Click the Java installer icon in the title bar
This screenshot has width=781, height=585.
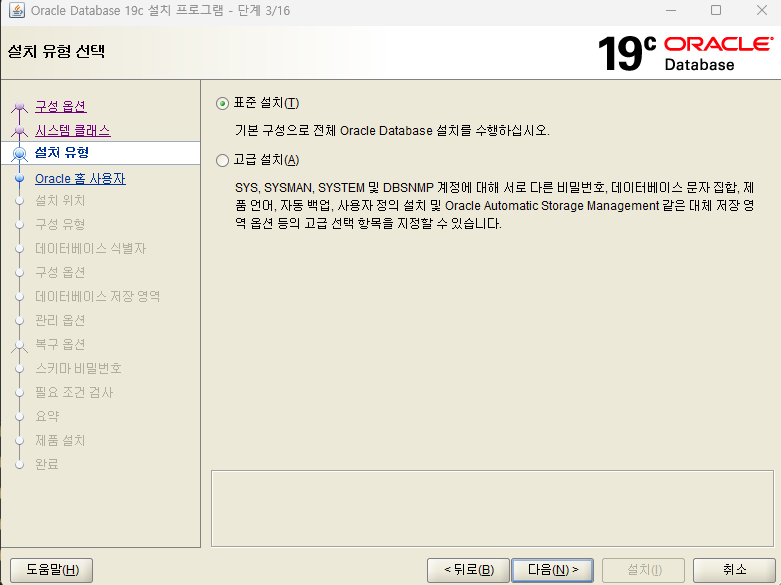[16, 10]
